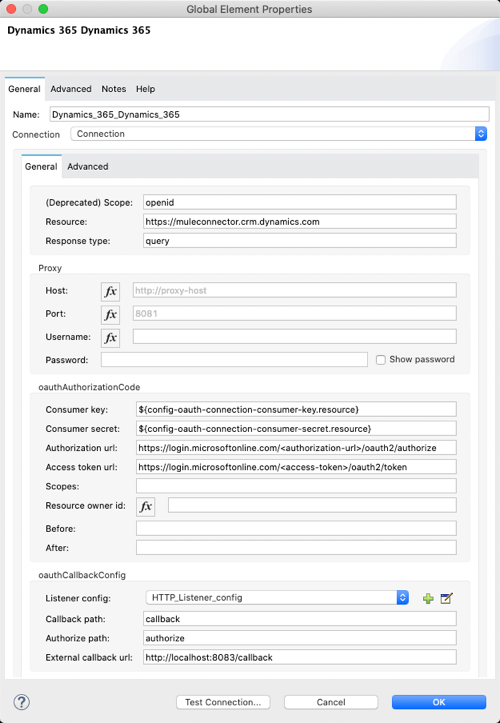Click the green zoom window button
Image resolution: width=500 pixels, height=723 pixels.
[x=43, y=9]
